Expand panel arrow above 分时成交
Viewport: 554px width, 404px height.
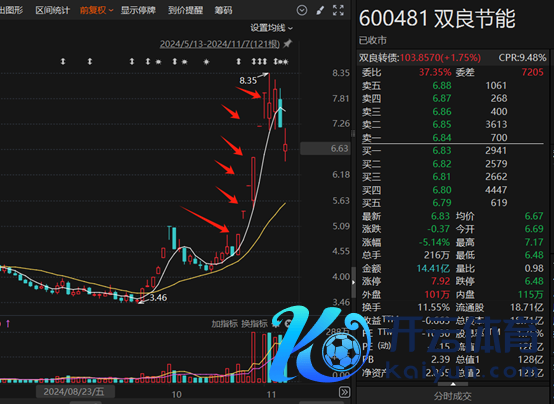453,384
